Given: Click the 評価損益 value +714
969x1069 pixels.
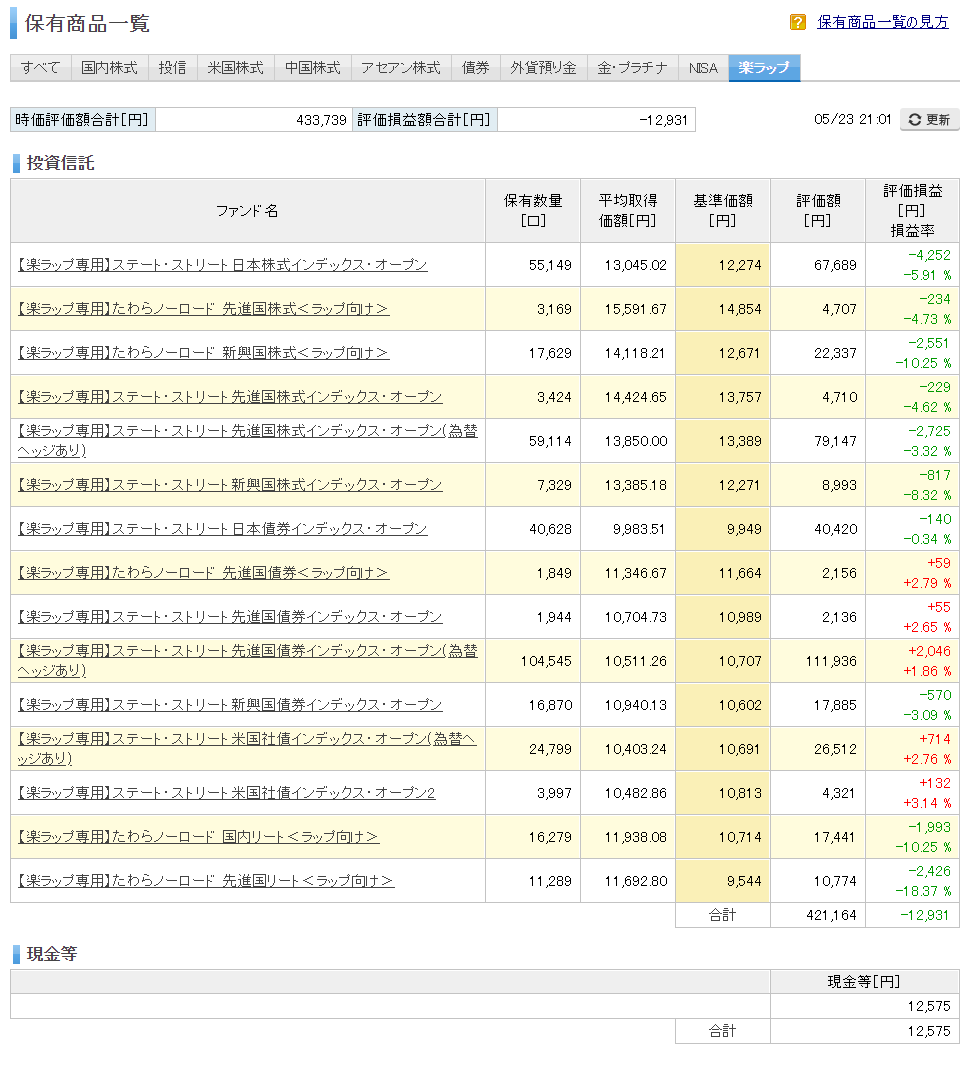Looking at the screenshot, I should (x=934, y=739).
